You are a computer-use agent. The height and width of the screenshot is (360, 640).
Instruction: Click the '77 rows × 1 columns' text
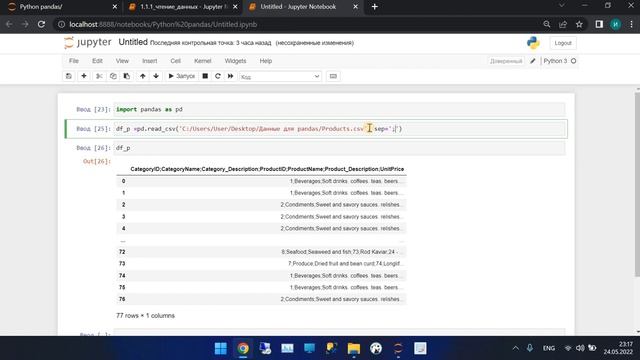[145, 316]
